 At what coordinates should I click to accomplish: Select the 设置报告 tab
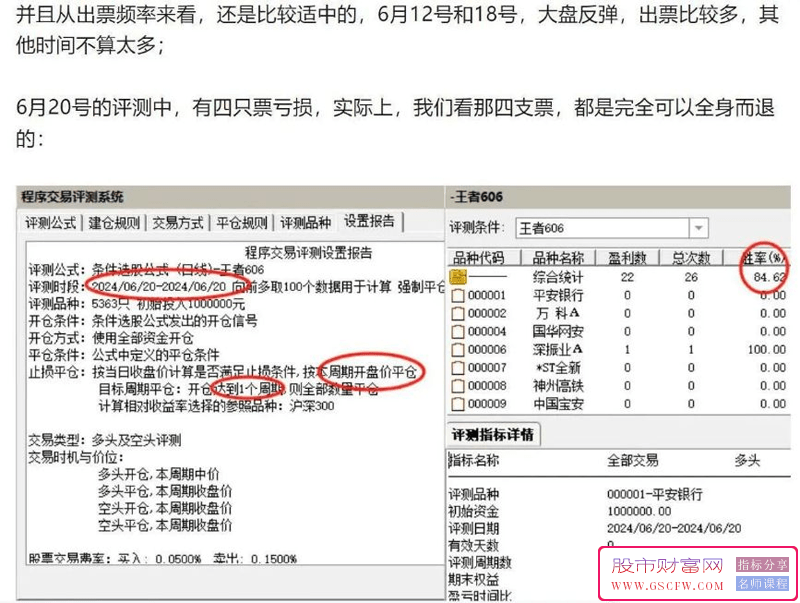pos(369,221)
